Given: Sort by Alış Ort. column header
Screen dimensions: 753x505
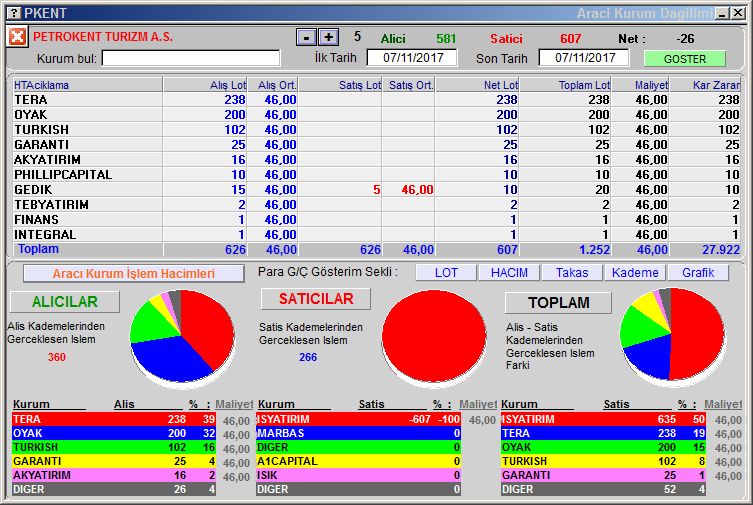Looking at the screenshot, I should [x=273, y=85].
